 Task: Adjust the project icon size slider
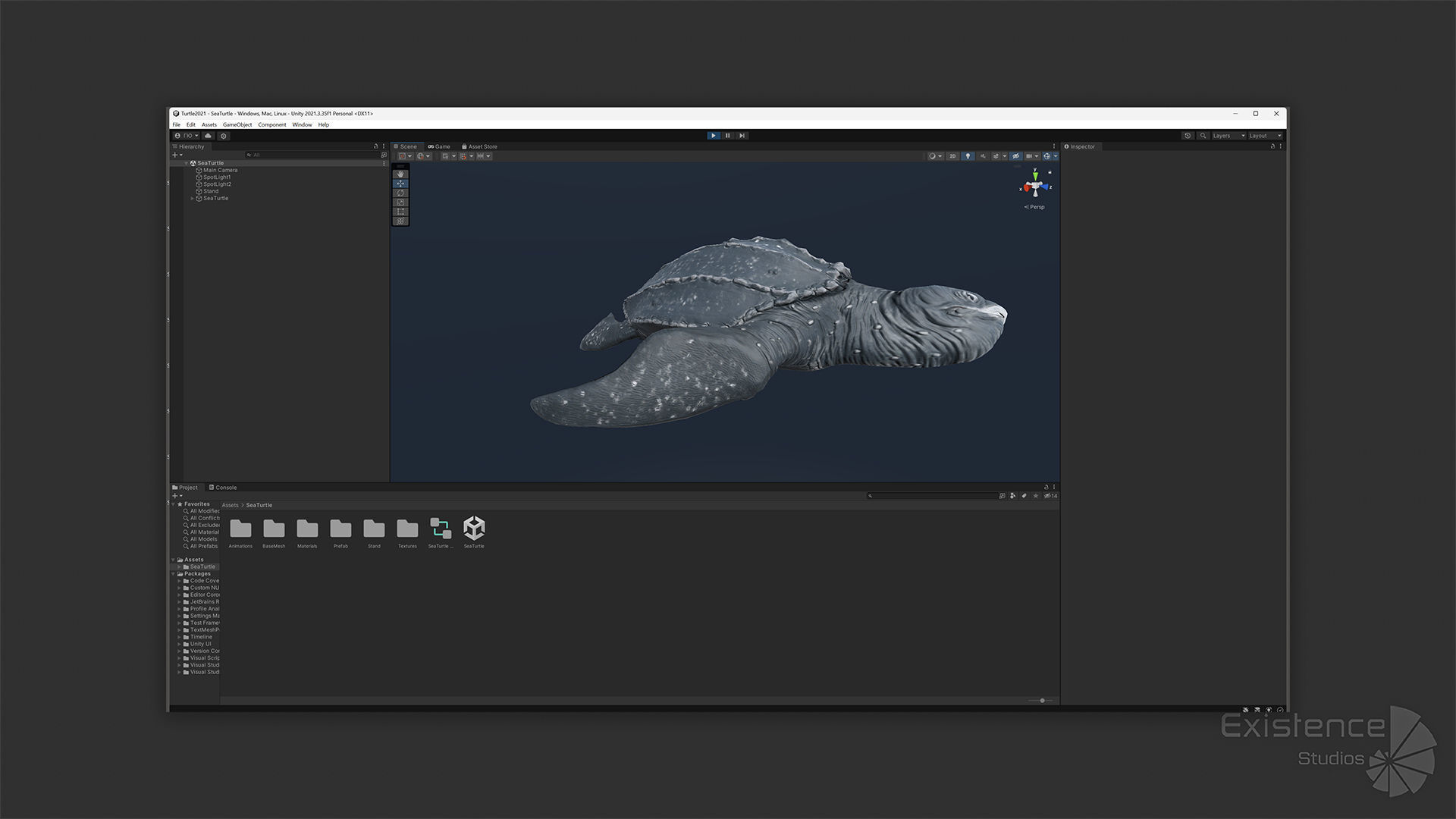[1042, 701]
